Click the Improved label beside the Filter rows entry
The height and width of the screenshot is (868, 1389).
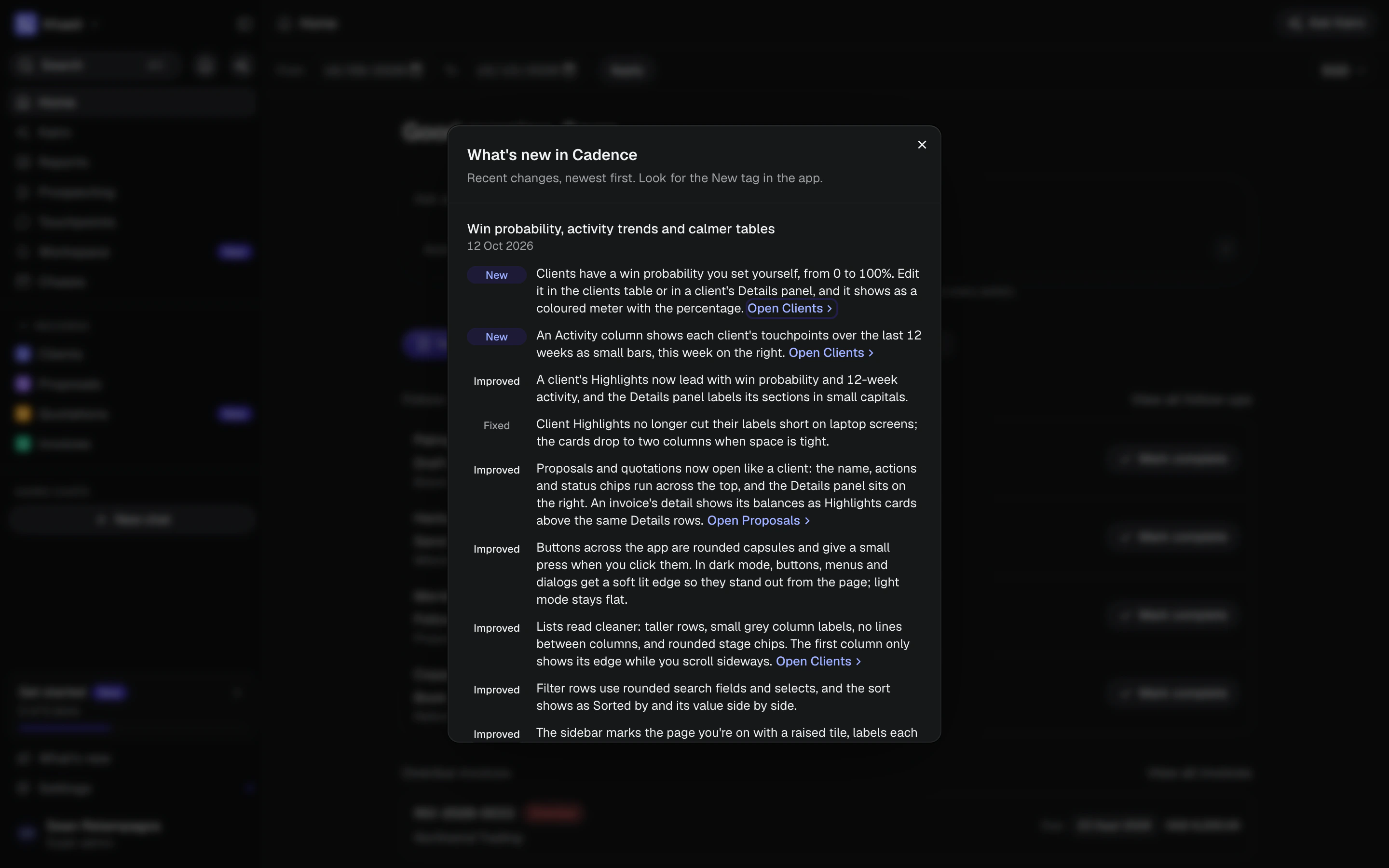coord(496,690)
